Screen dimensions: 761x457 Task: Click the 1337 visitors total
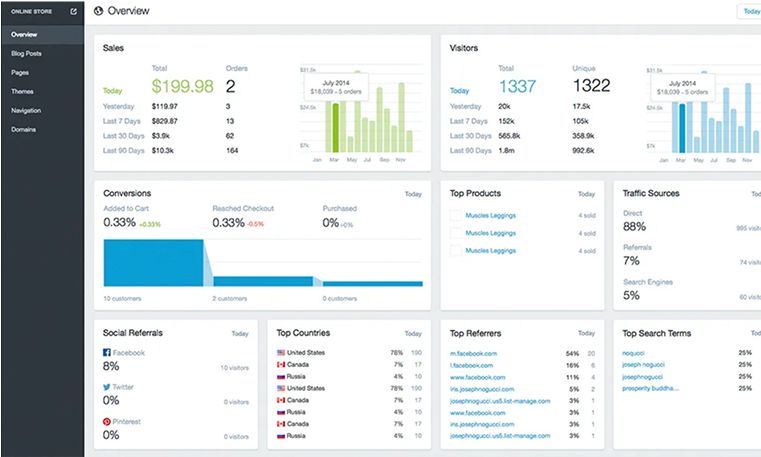(517, 86)
